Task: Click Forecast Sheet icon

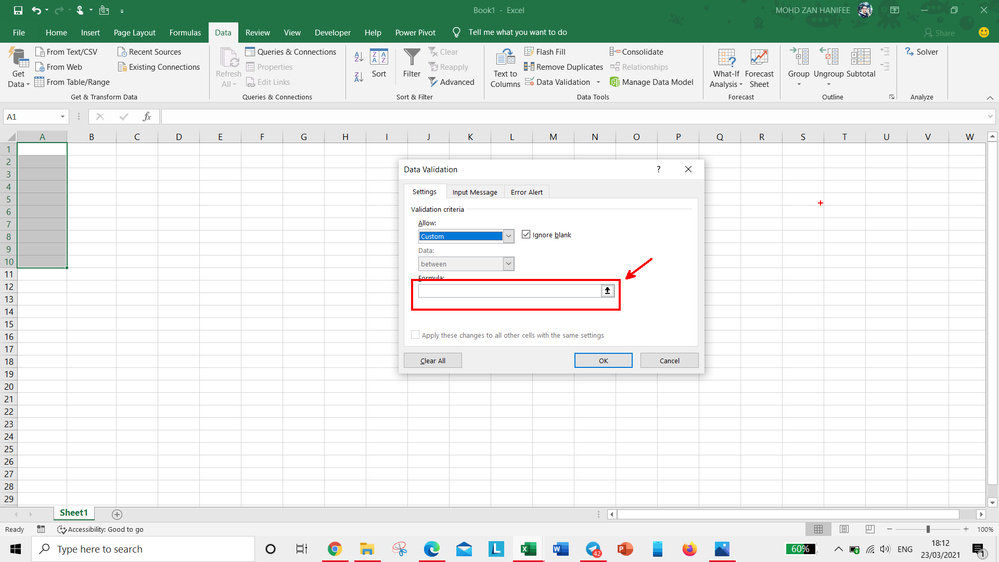Action: [759, 68]
